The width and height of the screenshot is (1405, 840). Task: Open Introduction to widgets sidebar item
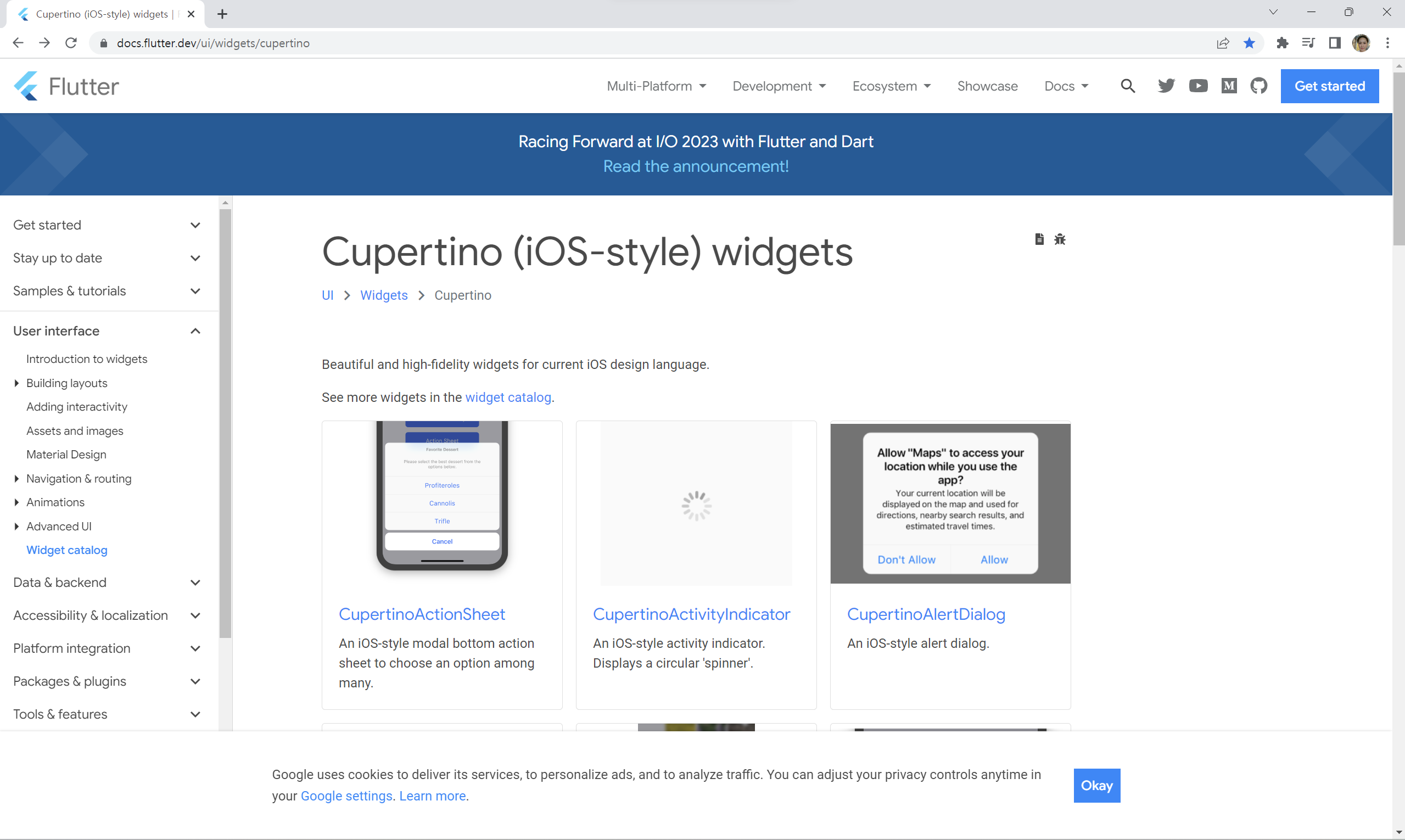click(x=87, y=359)
